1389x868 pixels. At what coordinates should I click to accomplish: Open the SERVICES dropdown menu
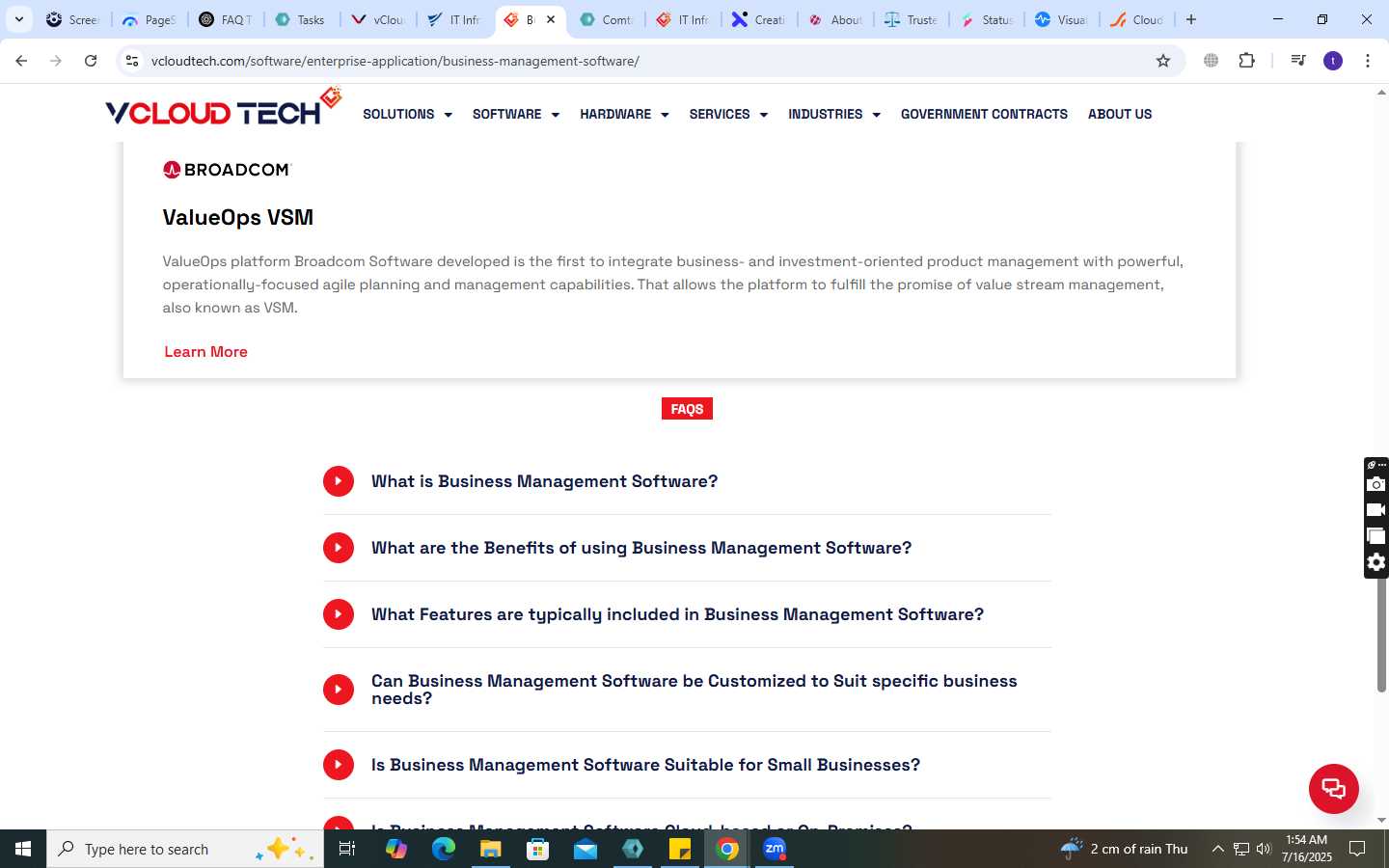click(x=728, y=114)
